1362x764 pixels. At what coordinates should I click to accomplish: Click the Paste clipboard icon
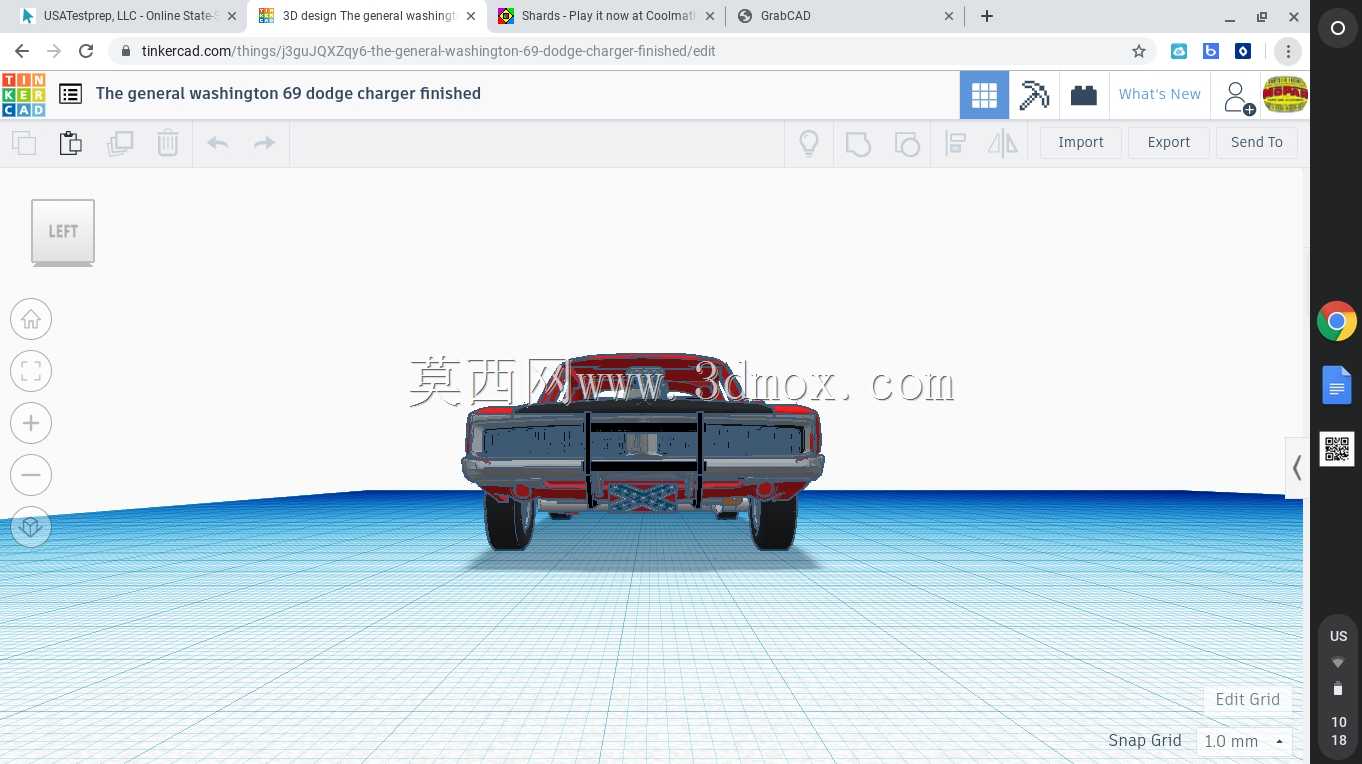coord(70,143)
